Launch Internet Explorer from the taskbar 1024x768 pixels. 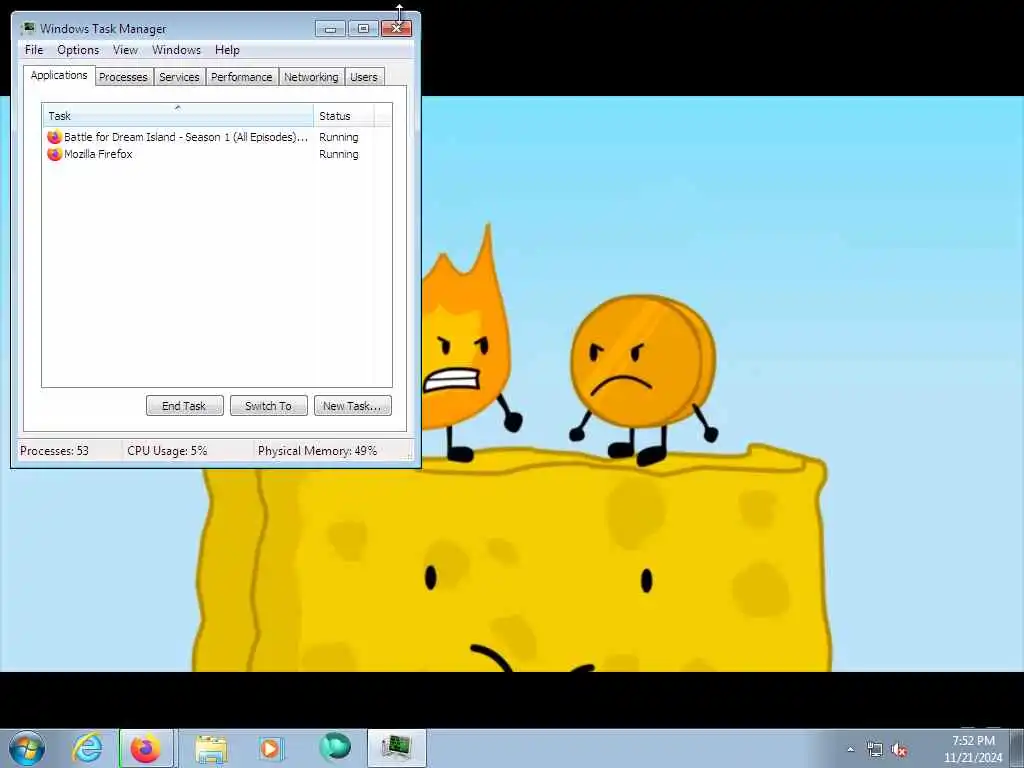[88, 748]
